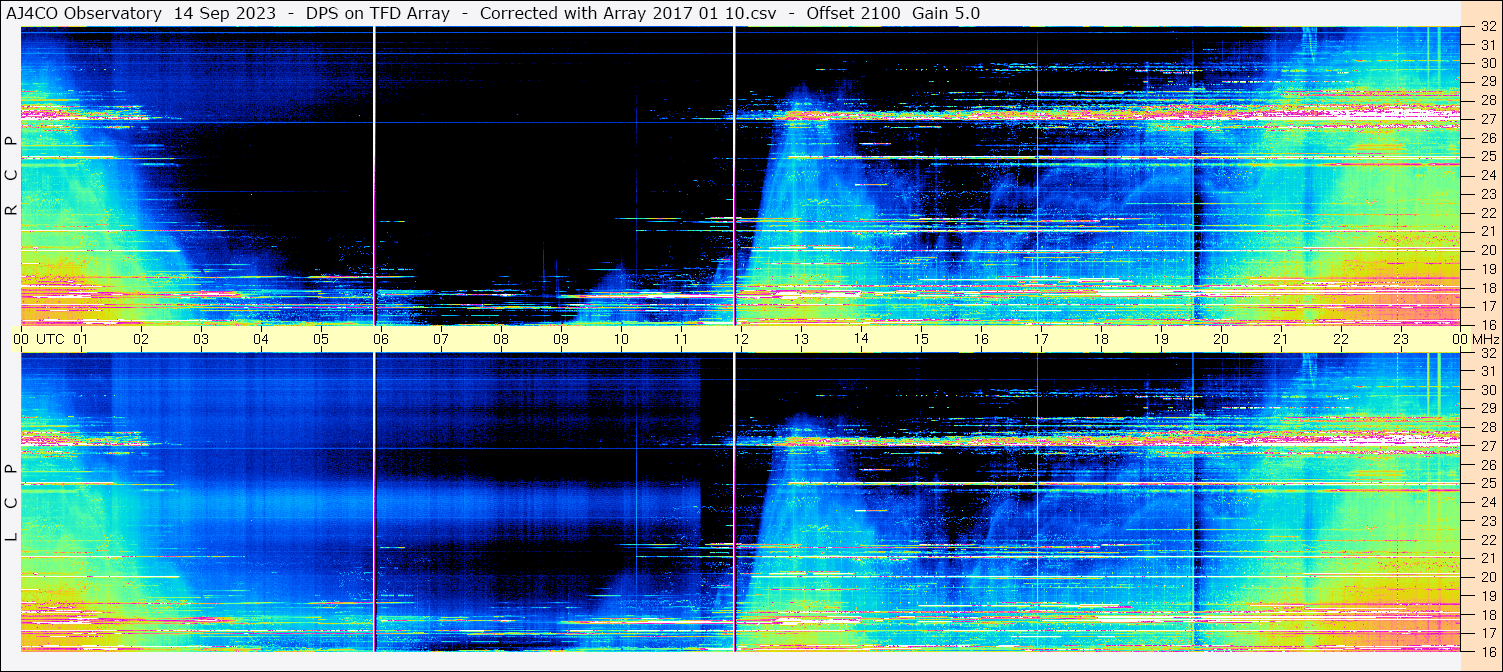
Task: Click the 18 UTC hour tick label
Action: (1101, 339)
